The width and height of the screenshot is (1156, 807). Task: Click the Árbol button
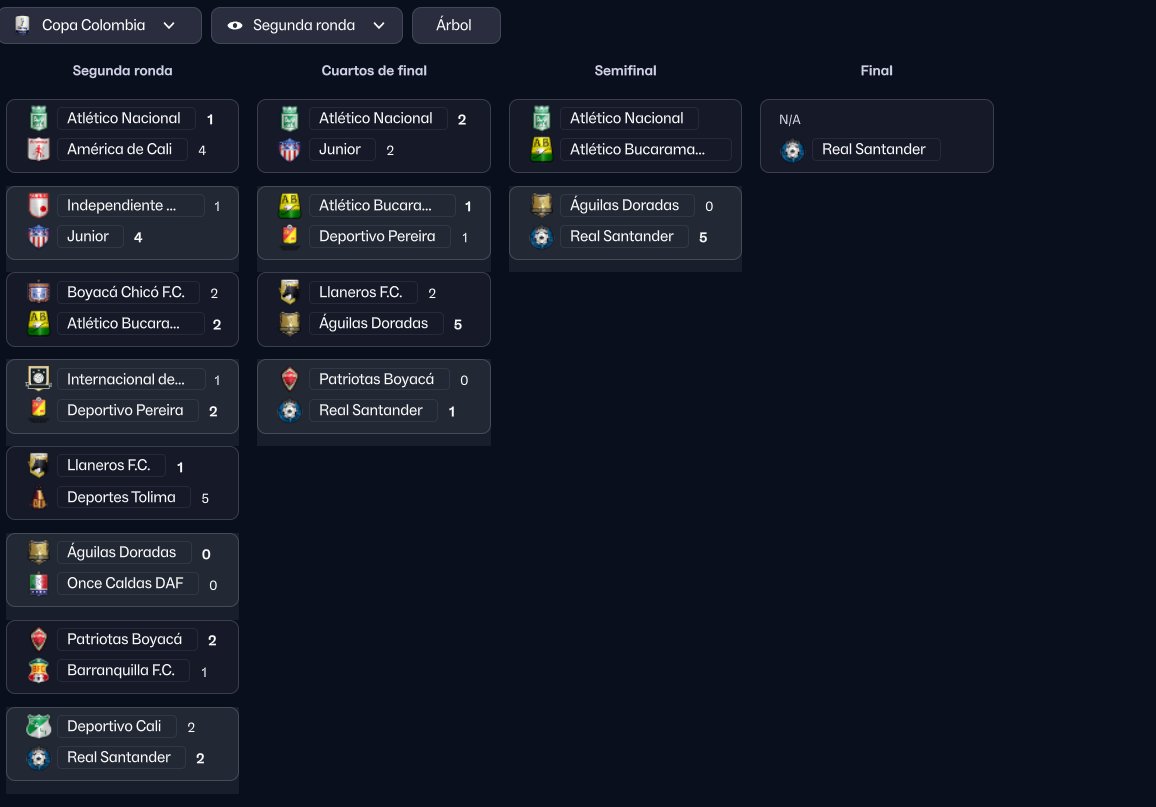point(456,25)
